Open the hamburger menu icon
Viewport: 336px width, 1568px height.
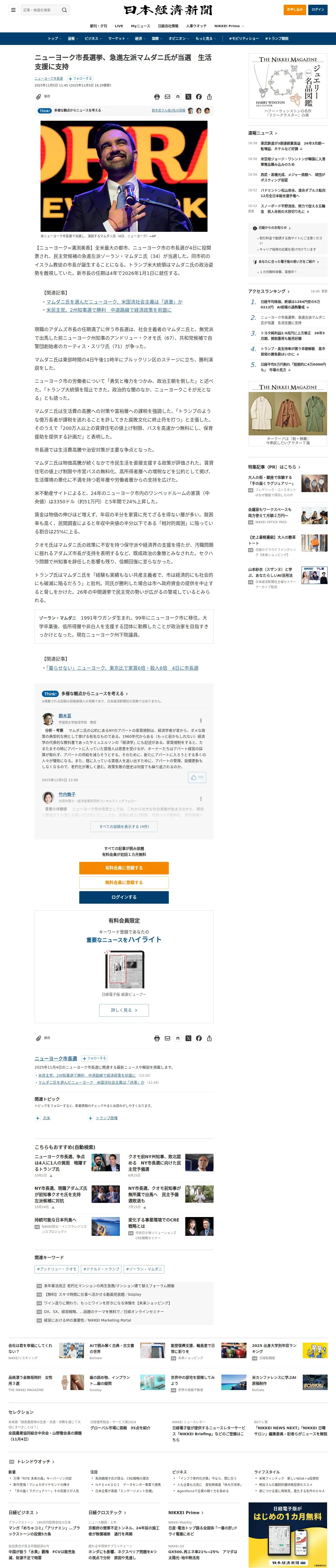[13, 10]
